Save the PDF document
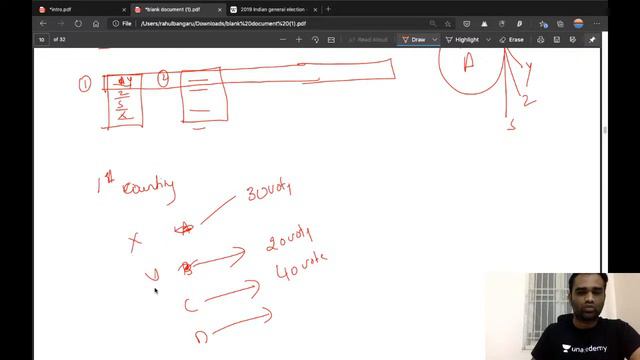 click(x=557, y=40)
